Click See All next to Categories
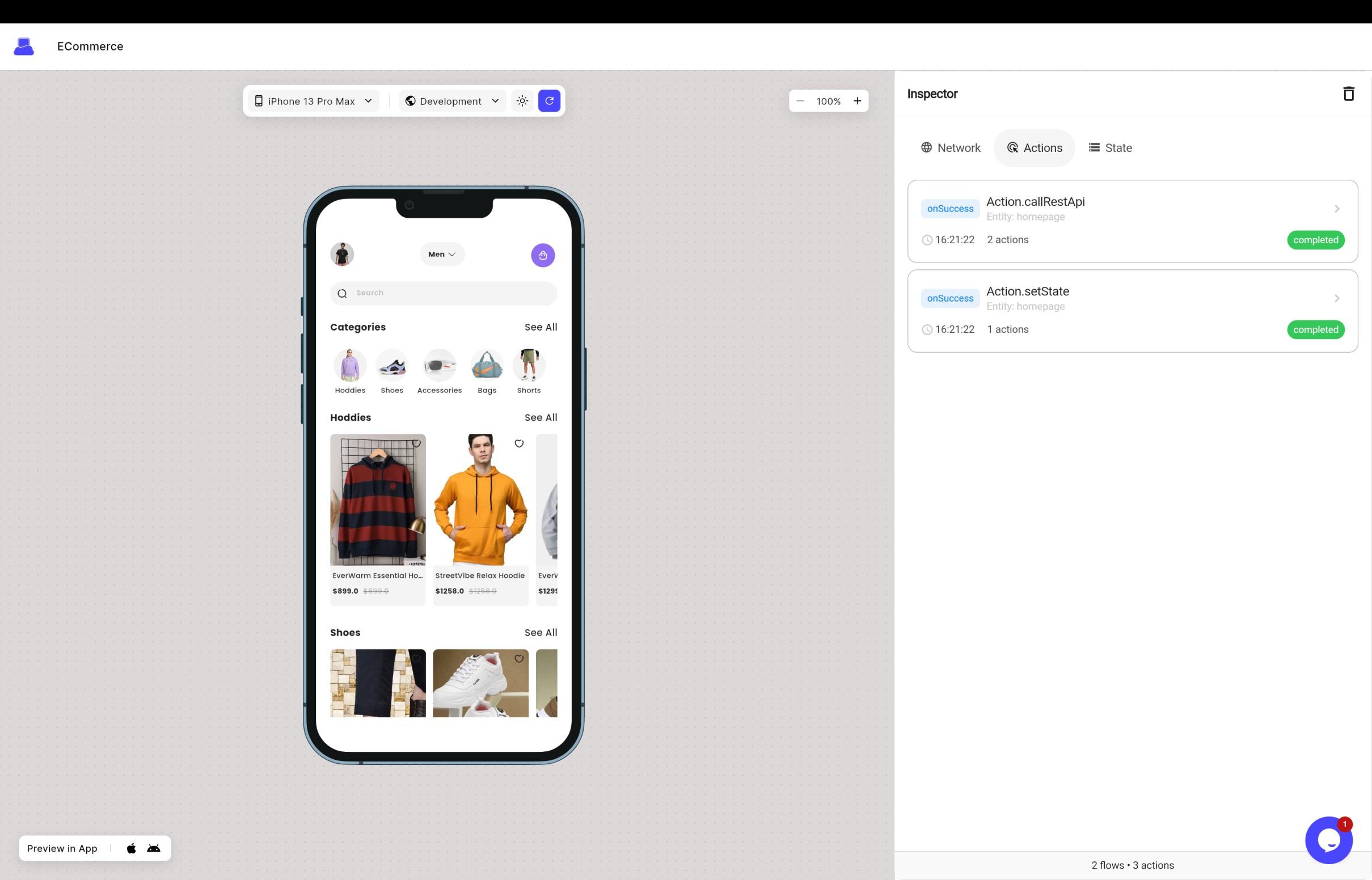 click(540, 327)
